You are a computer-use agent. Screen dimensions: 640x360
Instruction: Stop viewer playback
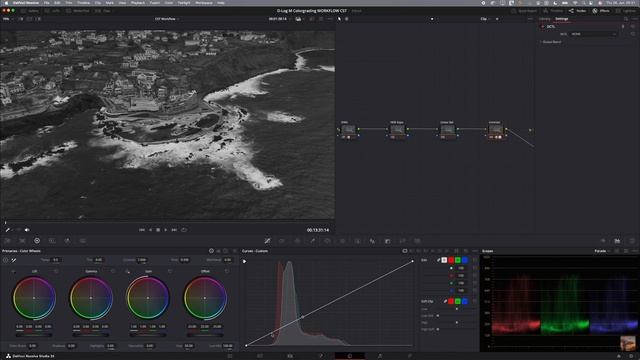158,230
